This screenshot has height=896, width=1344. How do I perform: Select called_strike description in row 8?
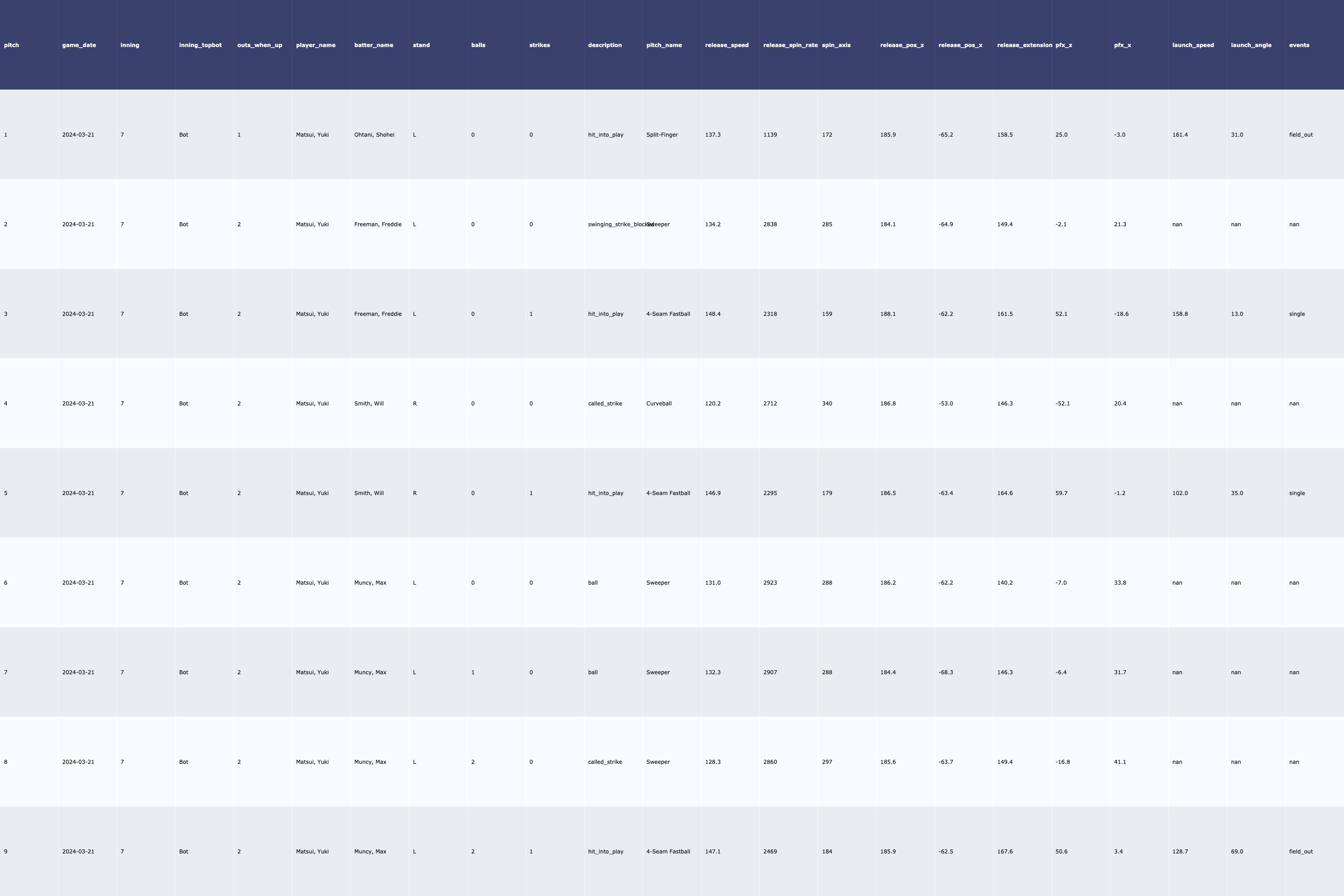(604, 762)
